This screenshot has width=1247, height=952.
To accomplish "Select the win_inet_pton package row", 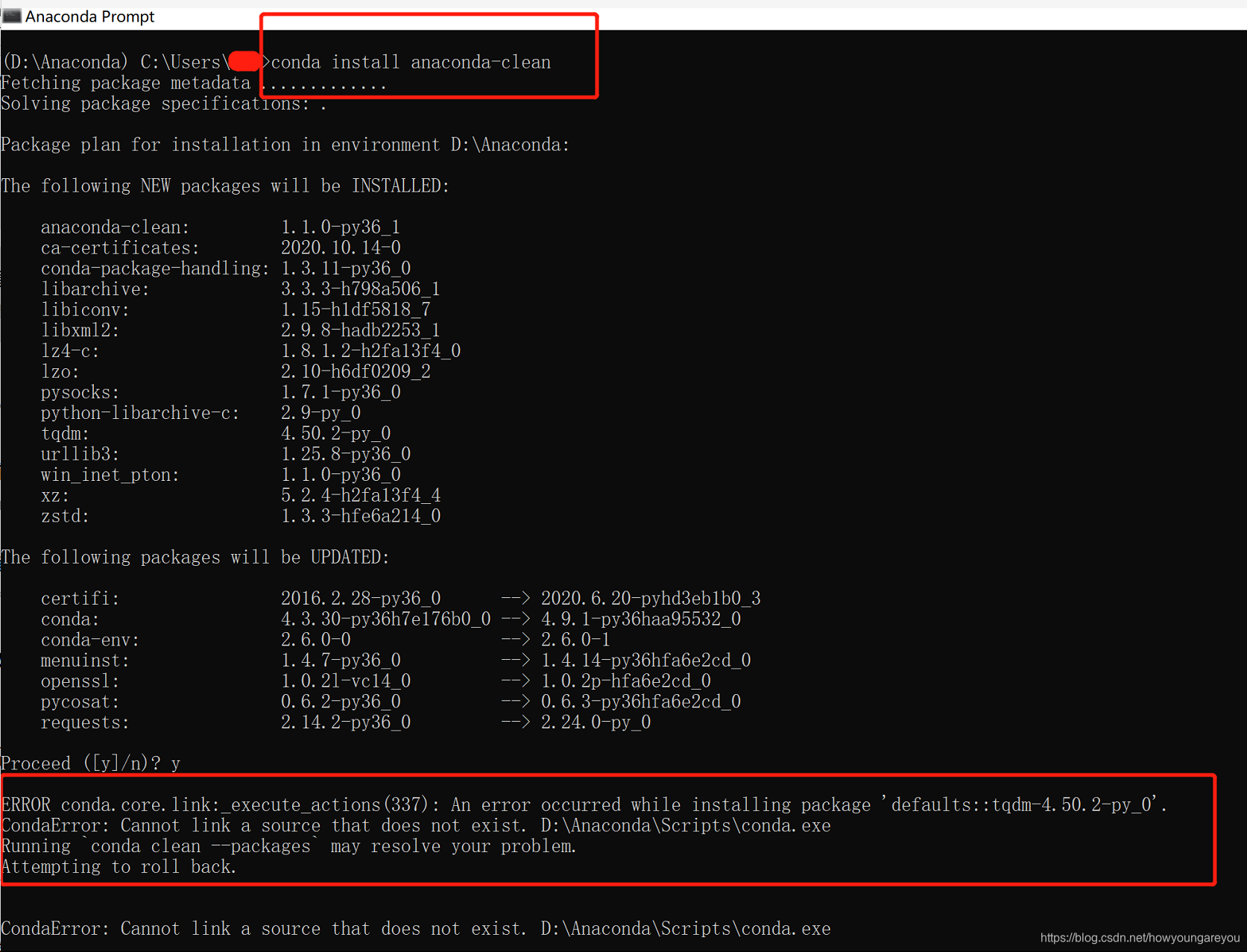I will click(221, 475).
